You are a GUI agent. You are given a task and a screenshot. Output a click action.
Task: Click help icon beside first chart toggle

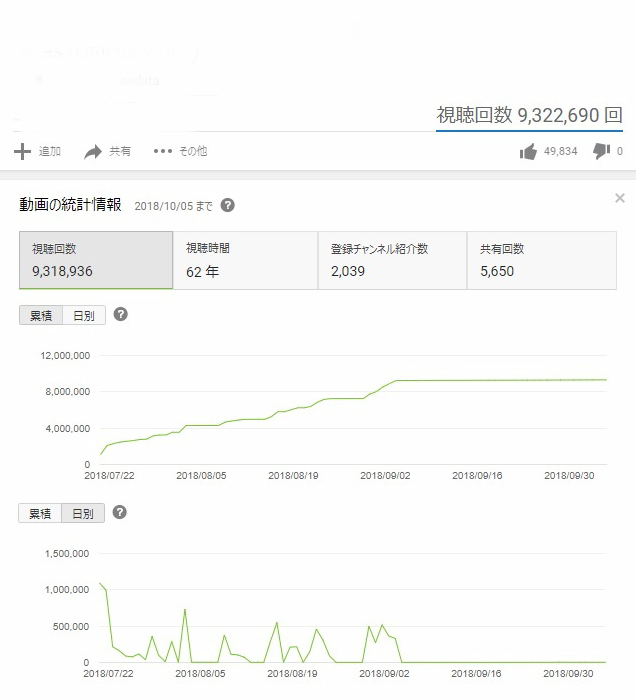pos(120,314)
